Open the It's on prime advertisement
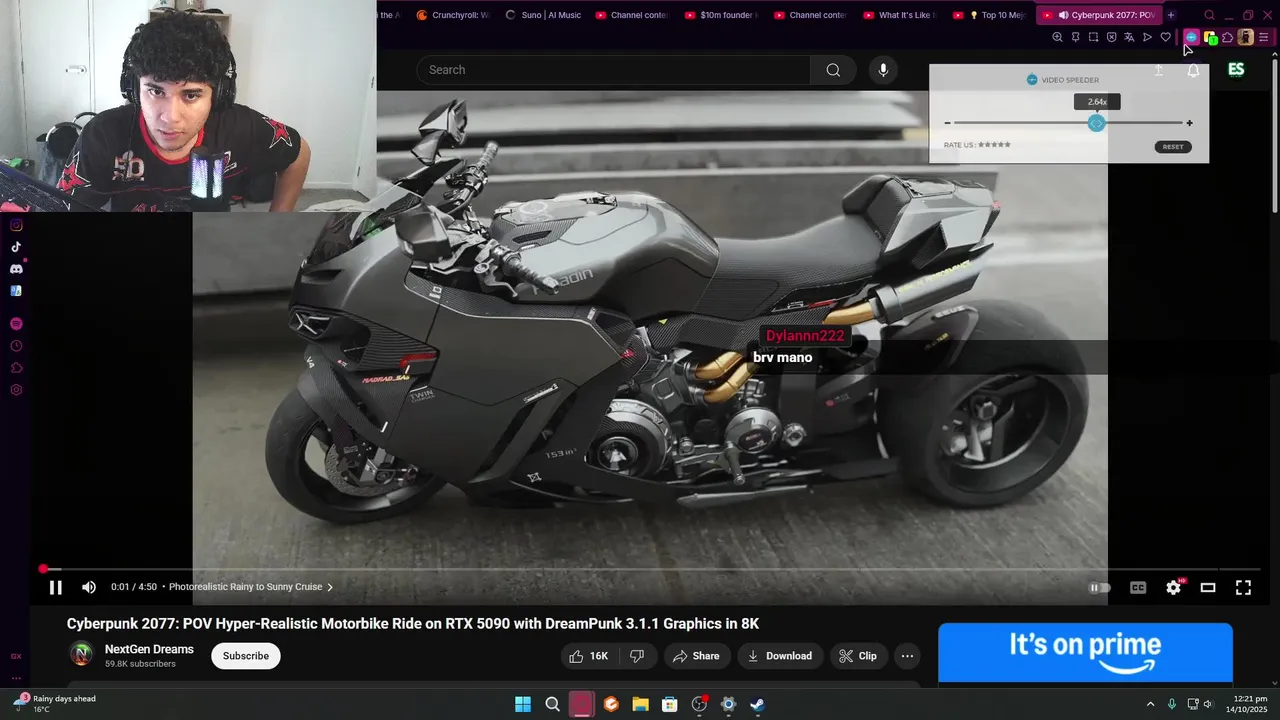Screen dimensions: 1280x720 click(1085, 653)
